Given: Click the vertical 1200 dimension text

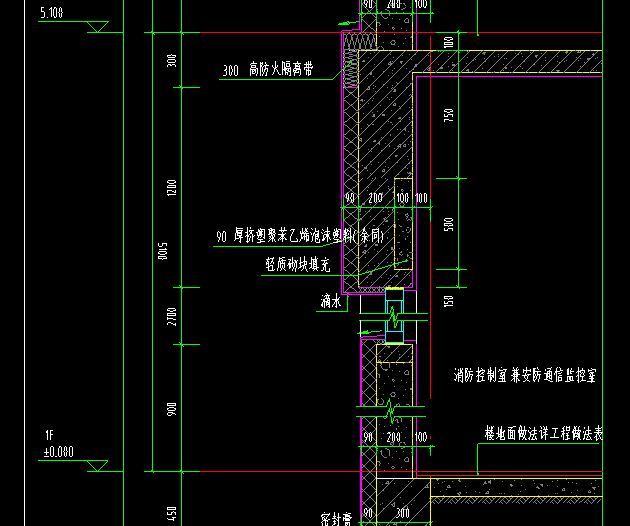Looking at the screenshot, I should click(172, 188).
